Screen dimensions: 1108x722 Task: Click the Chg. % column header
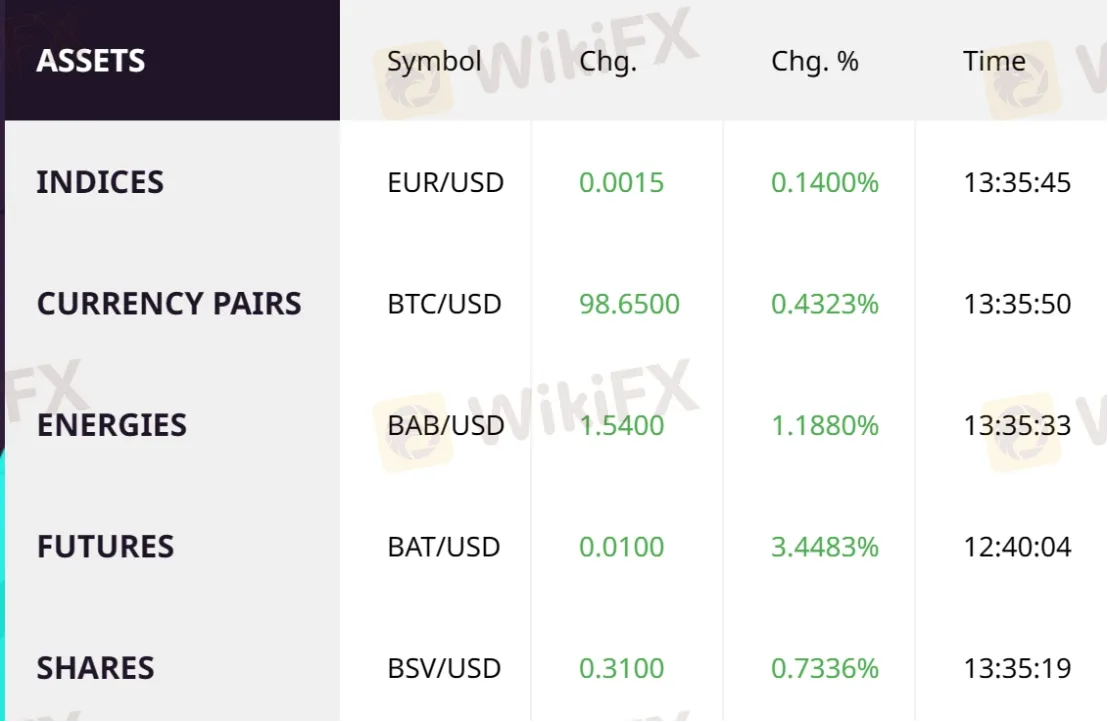(x=814, y=61)
